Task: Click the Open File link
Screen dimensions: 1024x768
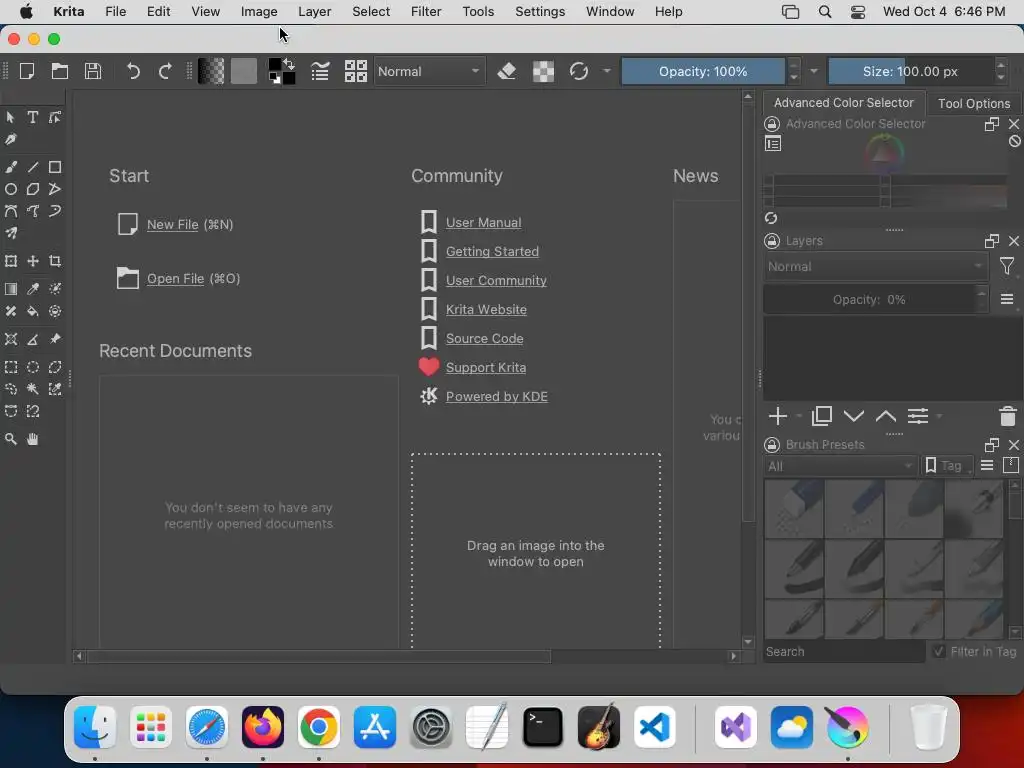Action: pyautogui.click(x=175, y=279)
